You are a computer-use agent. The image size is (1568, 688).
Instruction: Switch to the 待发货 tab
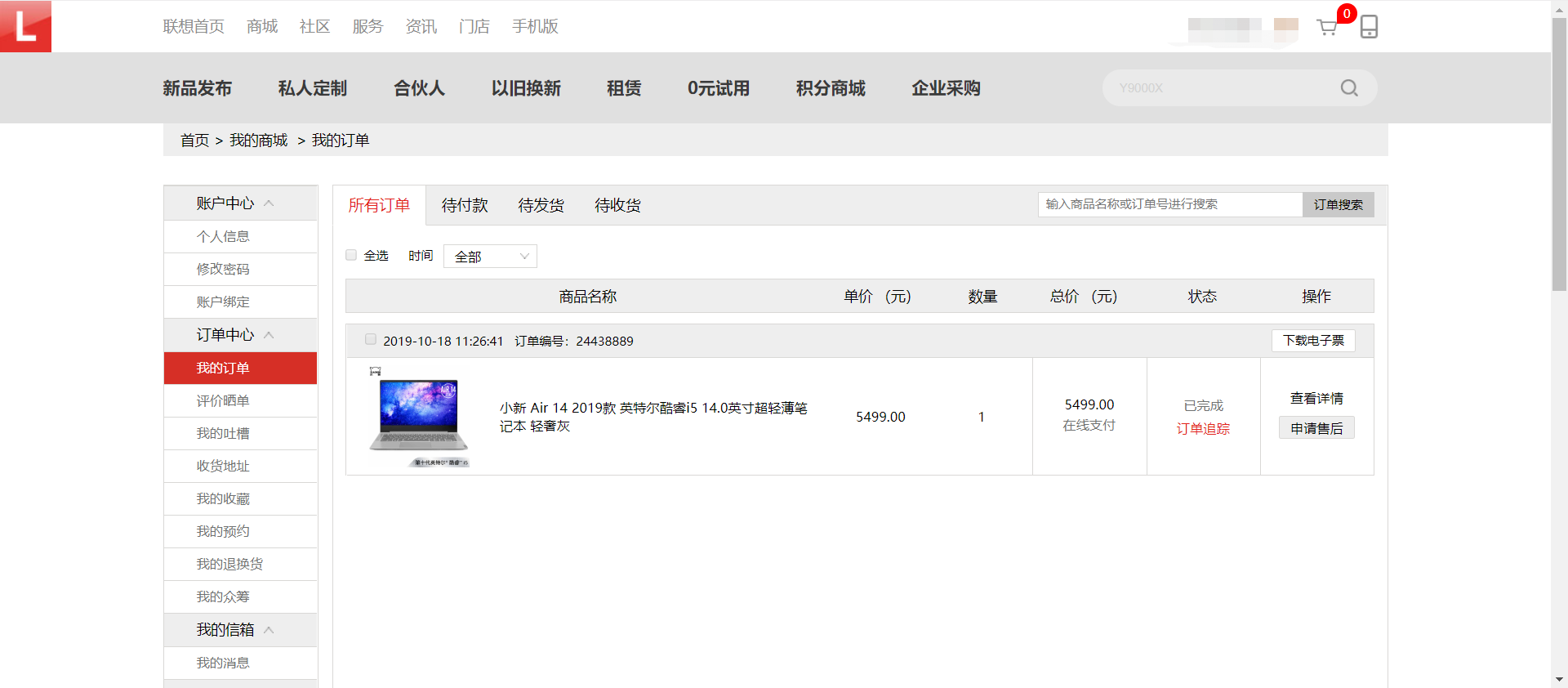[x=541, y=205]
